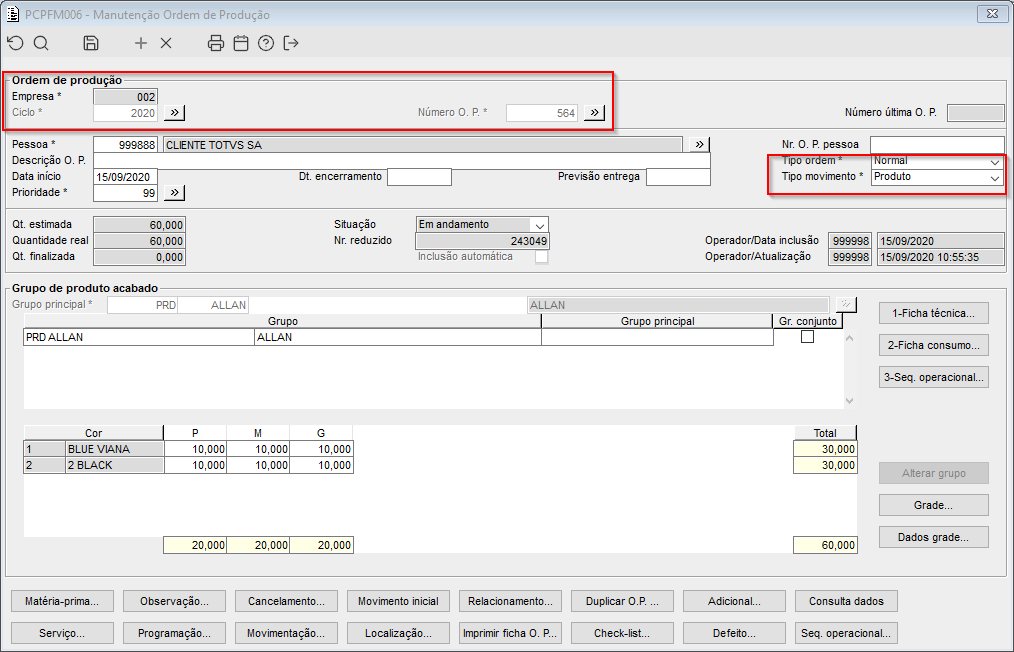The height and width of the screenshot is (652, 1014).
Task: Click the Grupo principal lookup icon button
Action: [846, 305]
